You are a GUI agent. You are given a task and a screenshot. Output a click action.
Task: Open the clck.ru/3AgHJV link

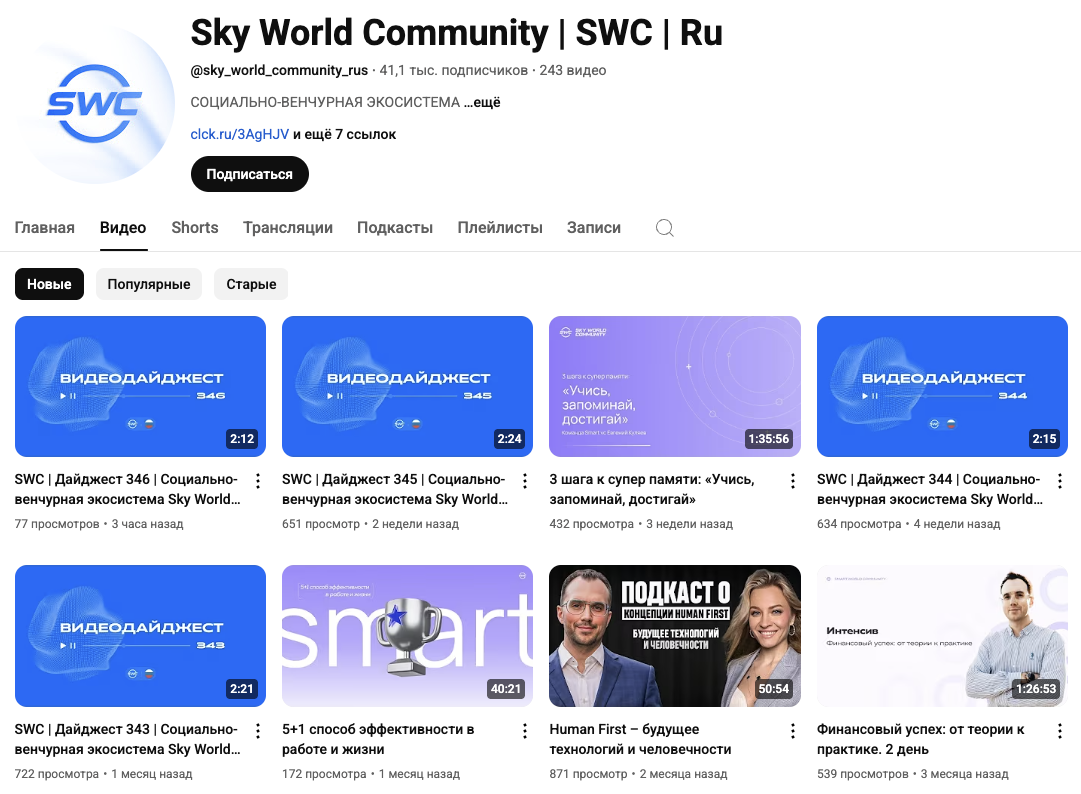[x=239, y=134]
